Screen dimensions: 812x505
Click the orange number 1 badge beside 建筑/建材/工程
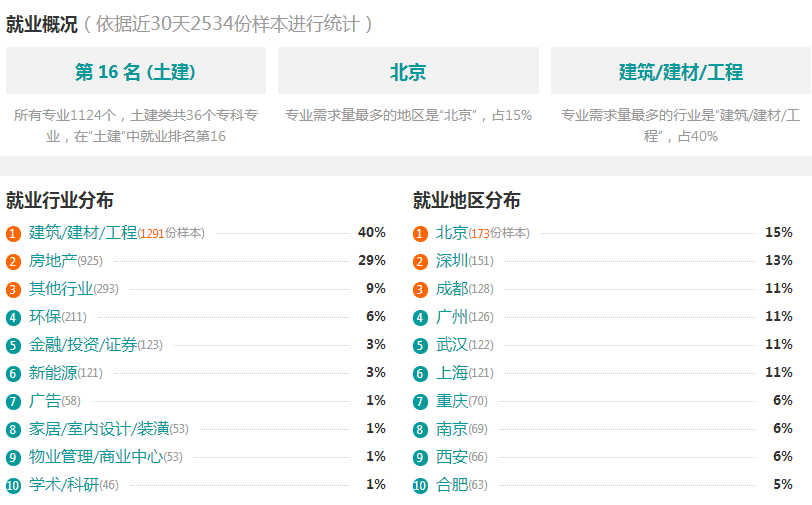13,234
